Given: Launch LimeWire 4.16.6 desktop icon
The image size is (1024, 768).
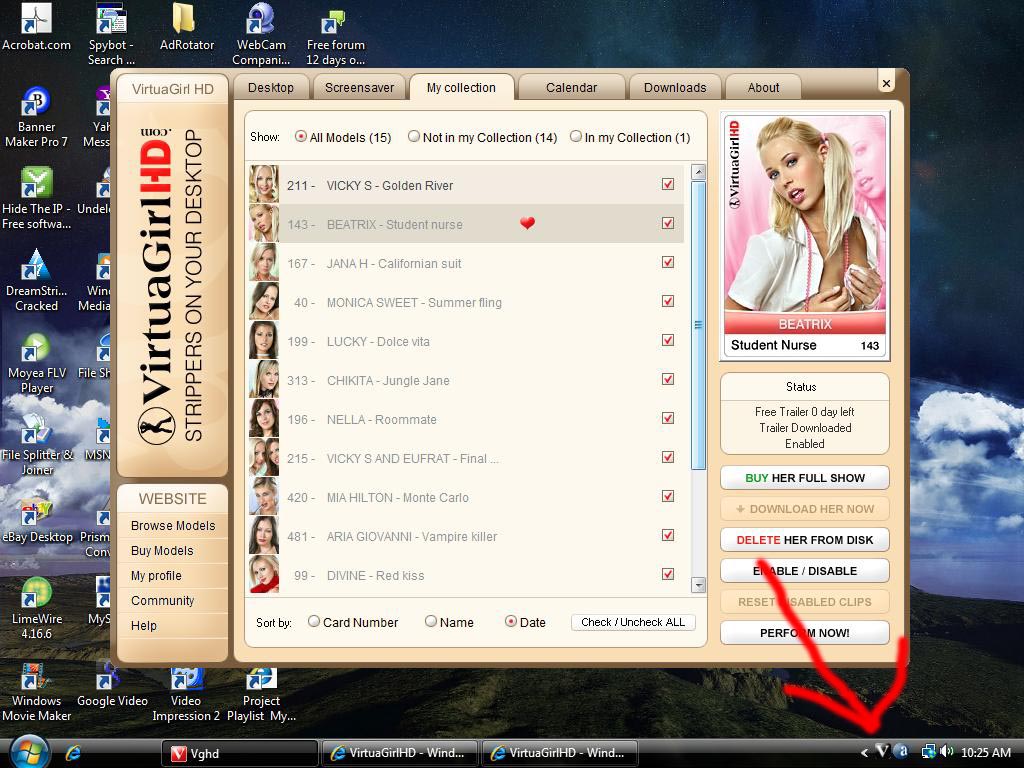Looking at the screenshot, I should coord(37,609).
